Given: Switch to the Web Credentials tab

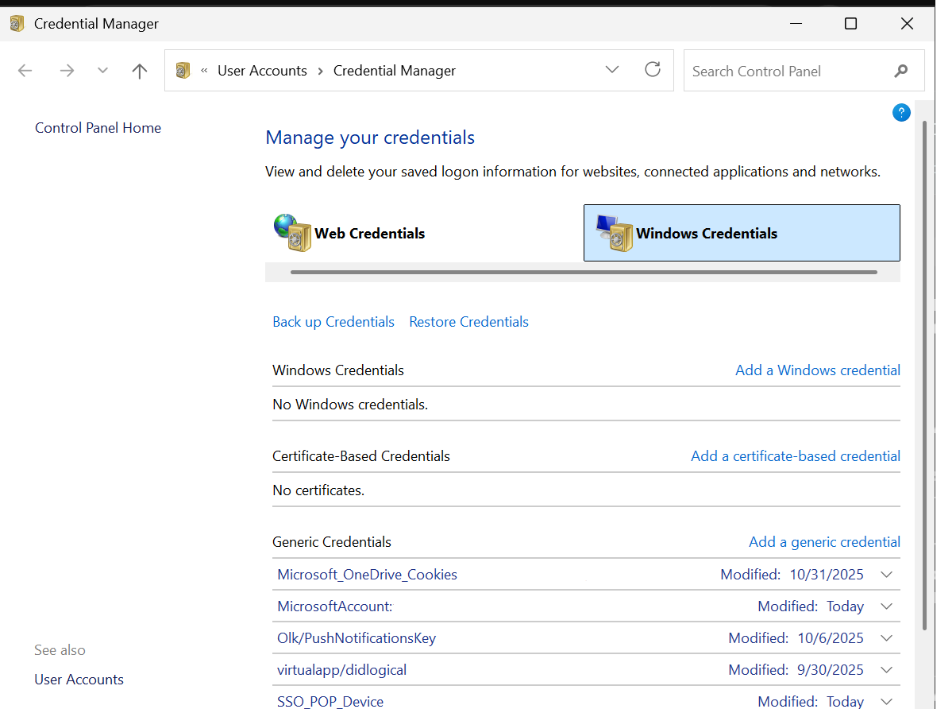Looking at the screenshot, I should click(x=369, y=233).
